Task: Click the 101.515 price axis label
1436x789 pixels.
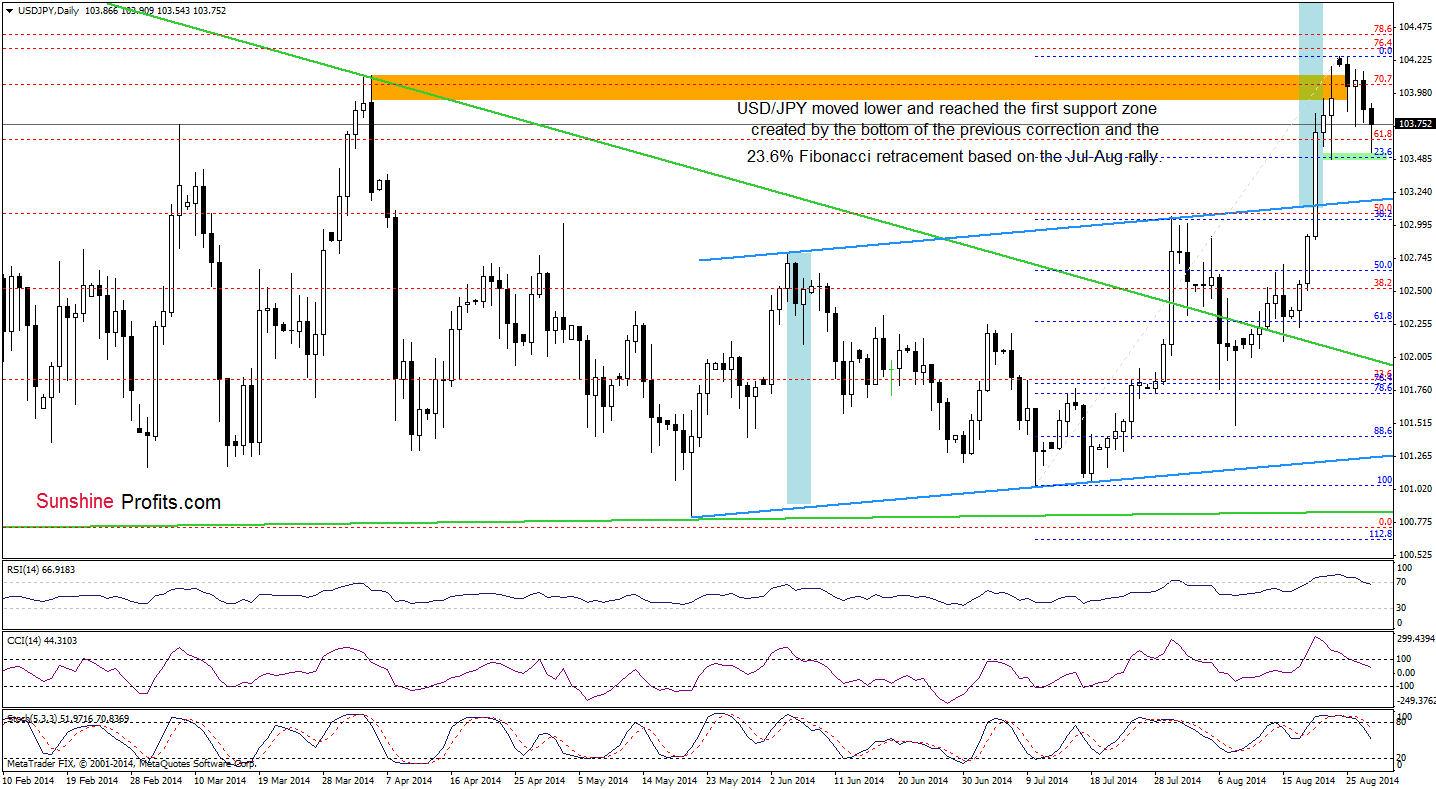Action: [1414, 423]
